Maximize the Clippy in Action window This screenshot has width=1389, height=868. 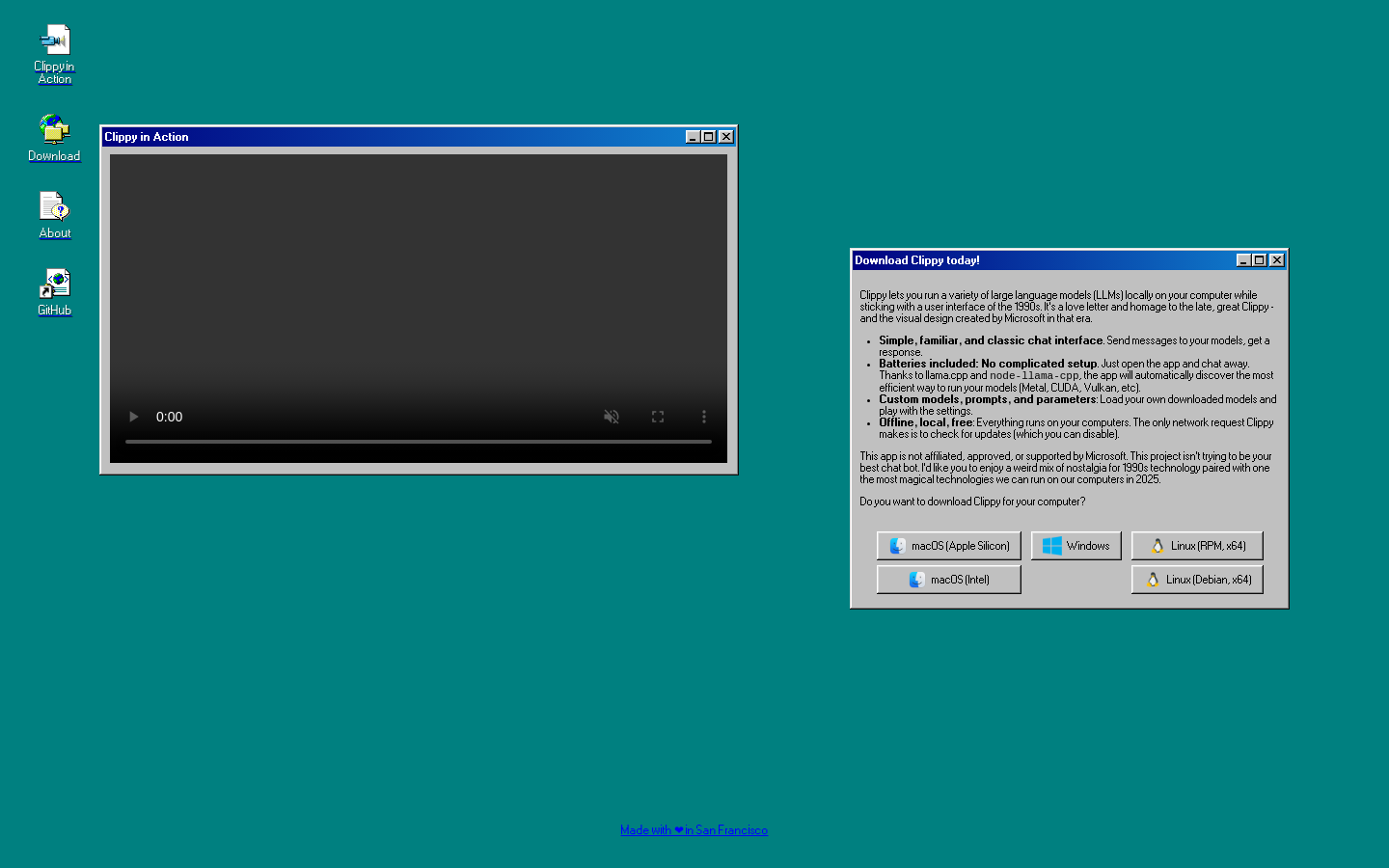coord(709,137)
